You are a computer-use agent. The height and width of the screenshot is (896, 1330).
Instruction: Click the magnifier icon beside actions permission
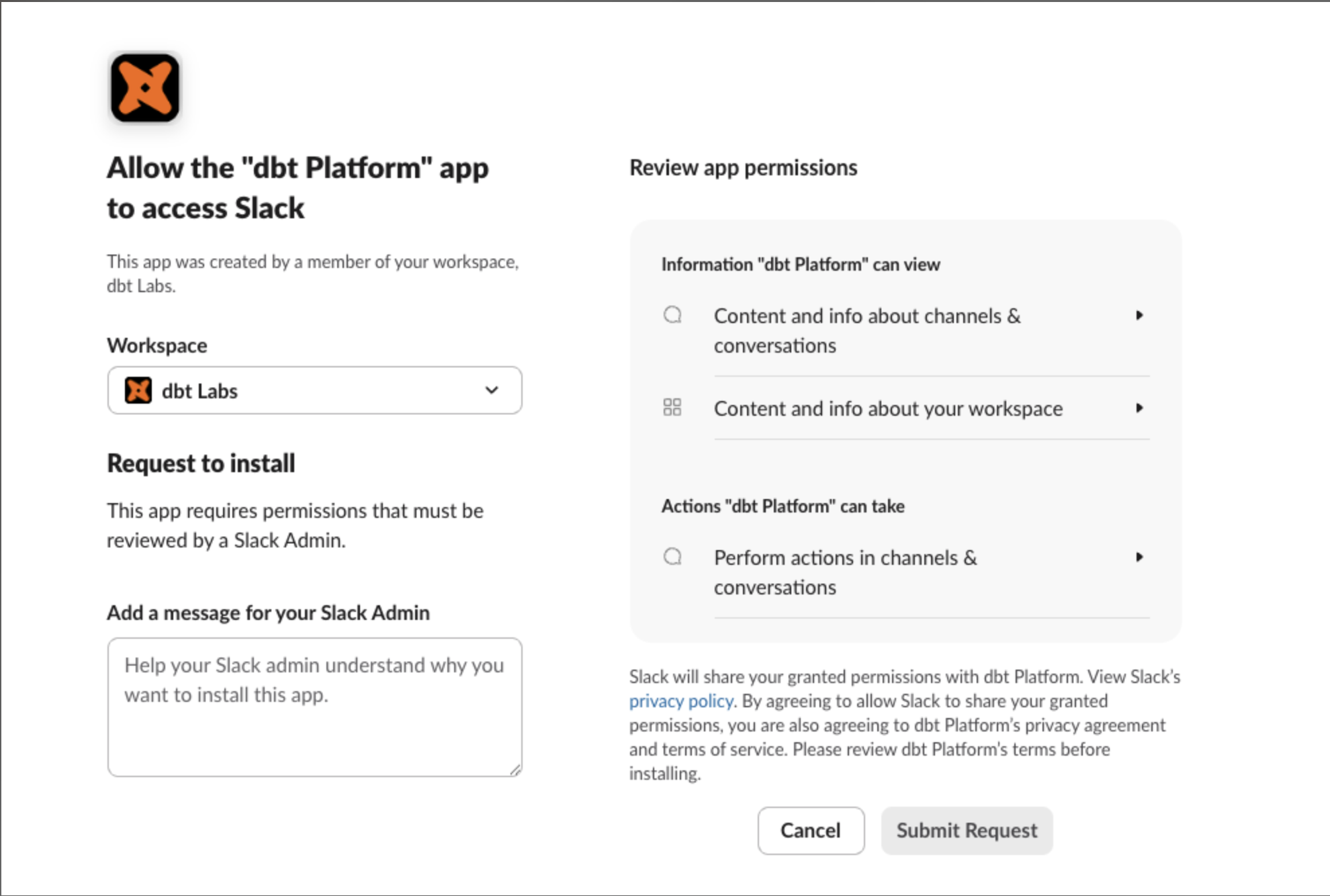[x=673, y=557]
